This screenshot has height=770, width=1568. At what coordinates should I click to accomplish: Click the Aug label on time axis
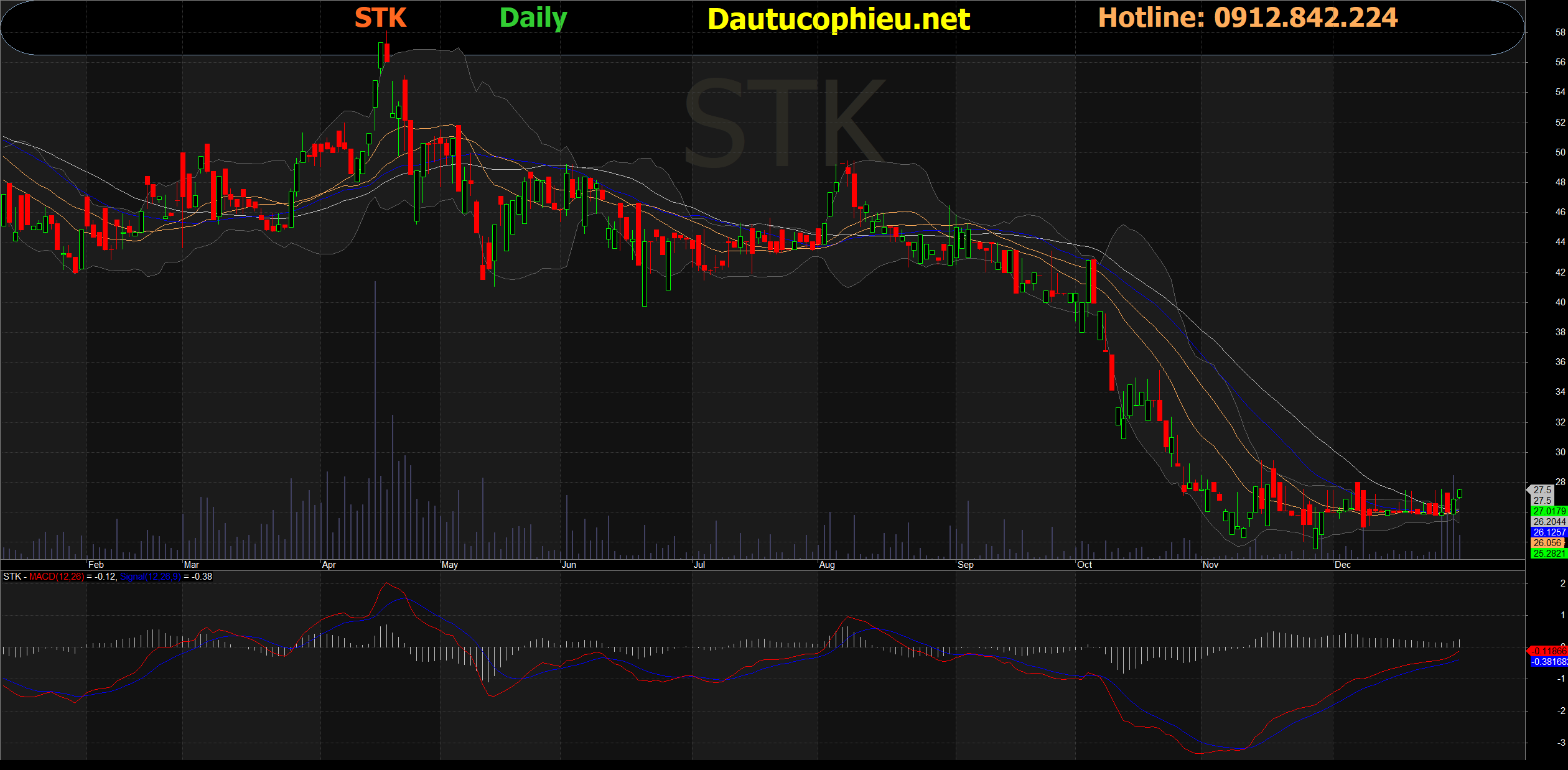(x=827, y=565)
